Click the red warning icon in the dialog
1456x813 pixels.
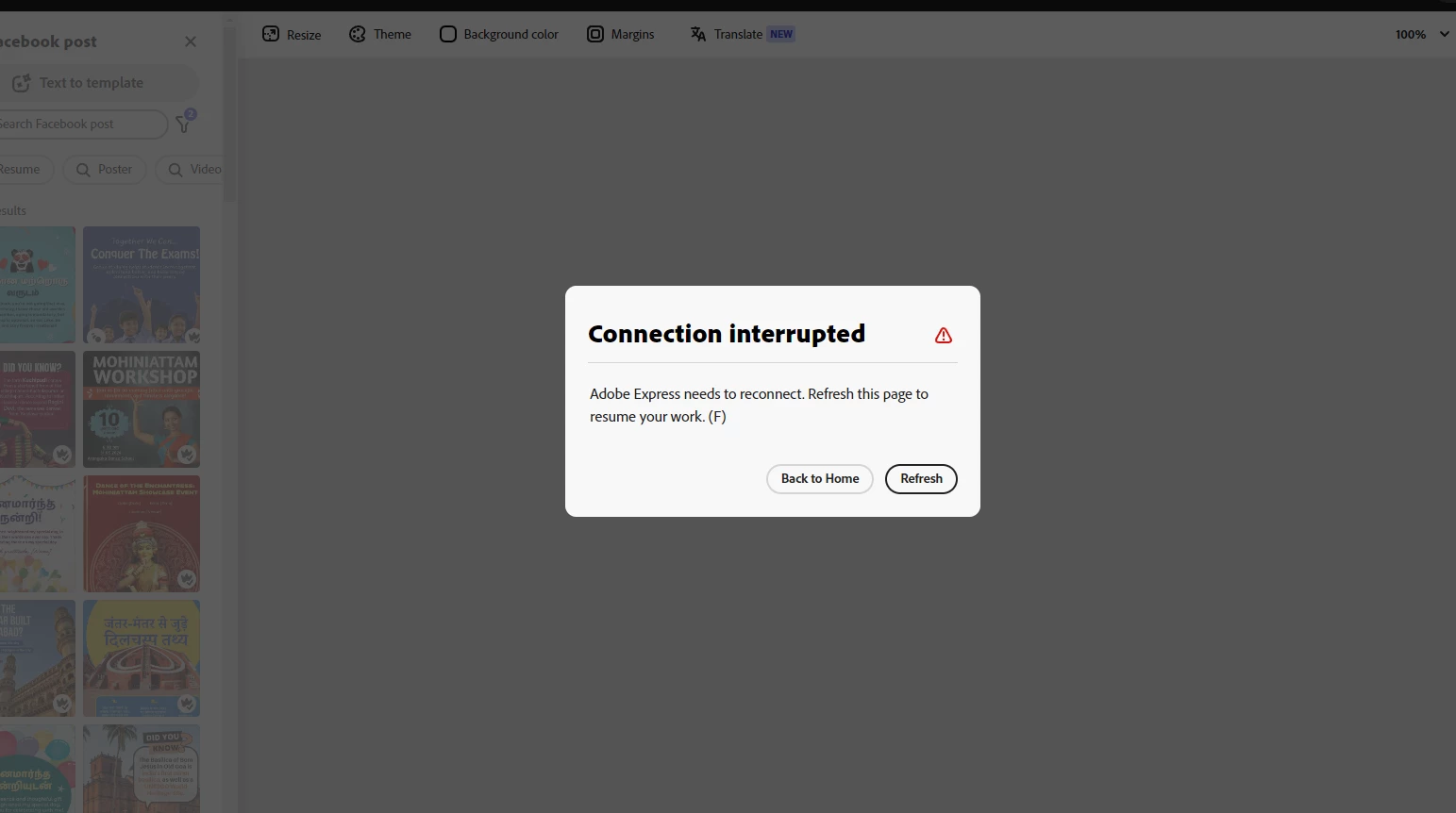(944, 336)
